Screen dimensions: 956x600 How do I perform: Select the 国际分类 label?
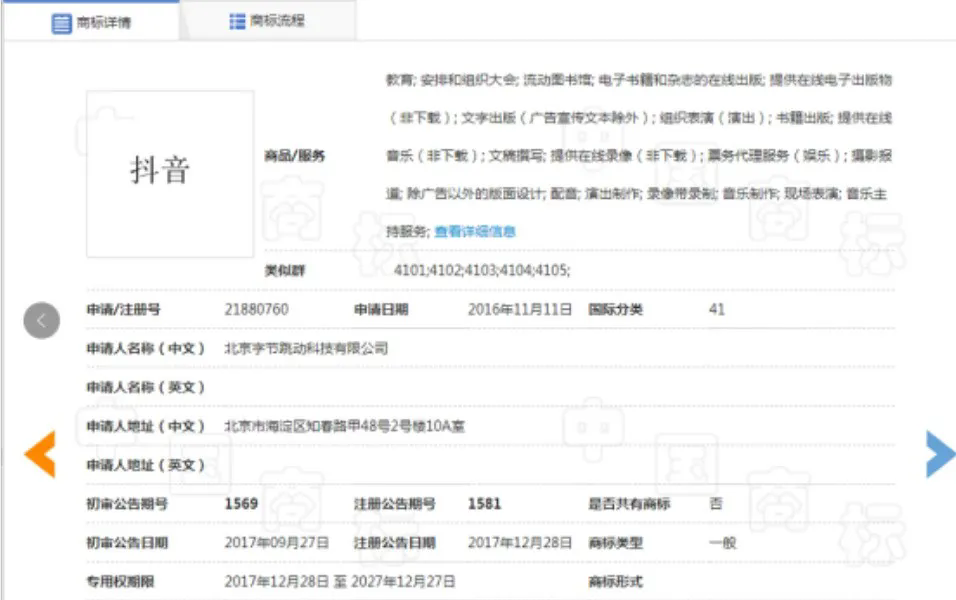coord(615,310)
